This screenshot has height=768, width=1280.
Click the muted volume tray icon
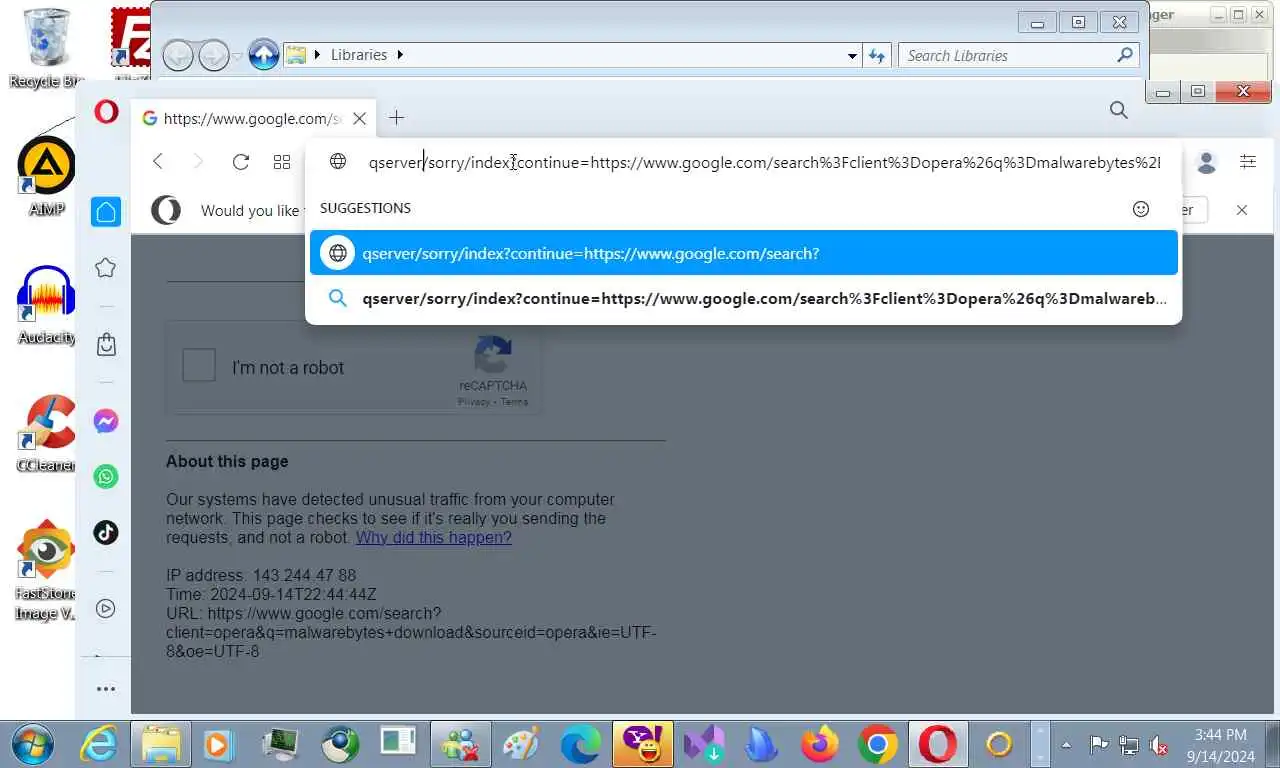(1159, 745)
